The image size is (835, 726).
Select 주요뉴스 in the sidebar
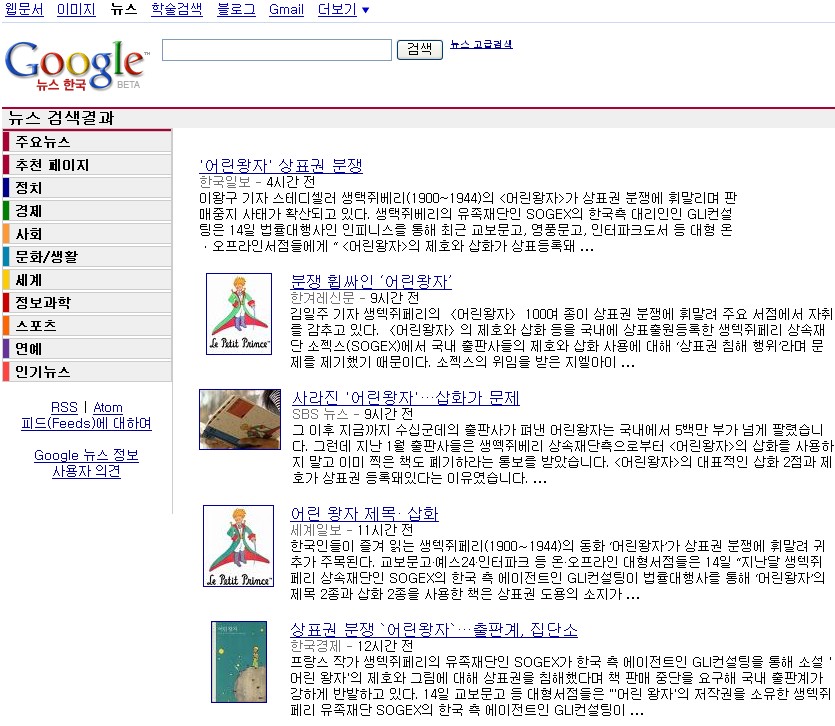tap(87, 142)
